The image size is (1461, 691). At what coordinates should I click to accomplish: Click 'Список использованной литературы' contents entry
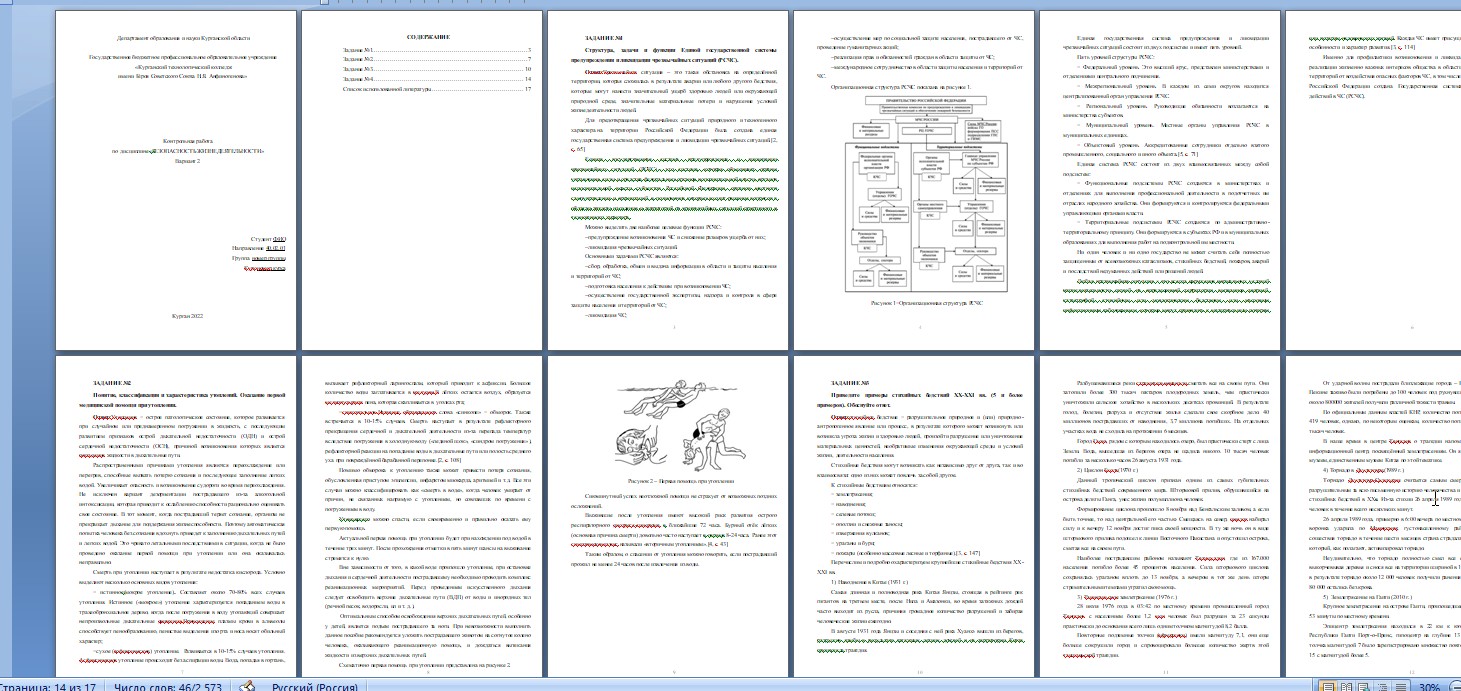pos(405,89)
